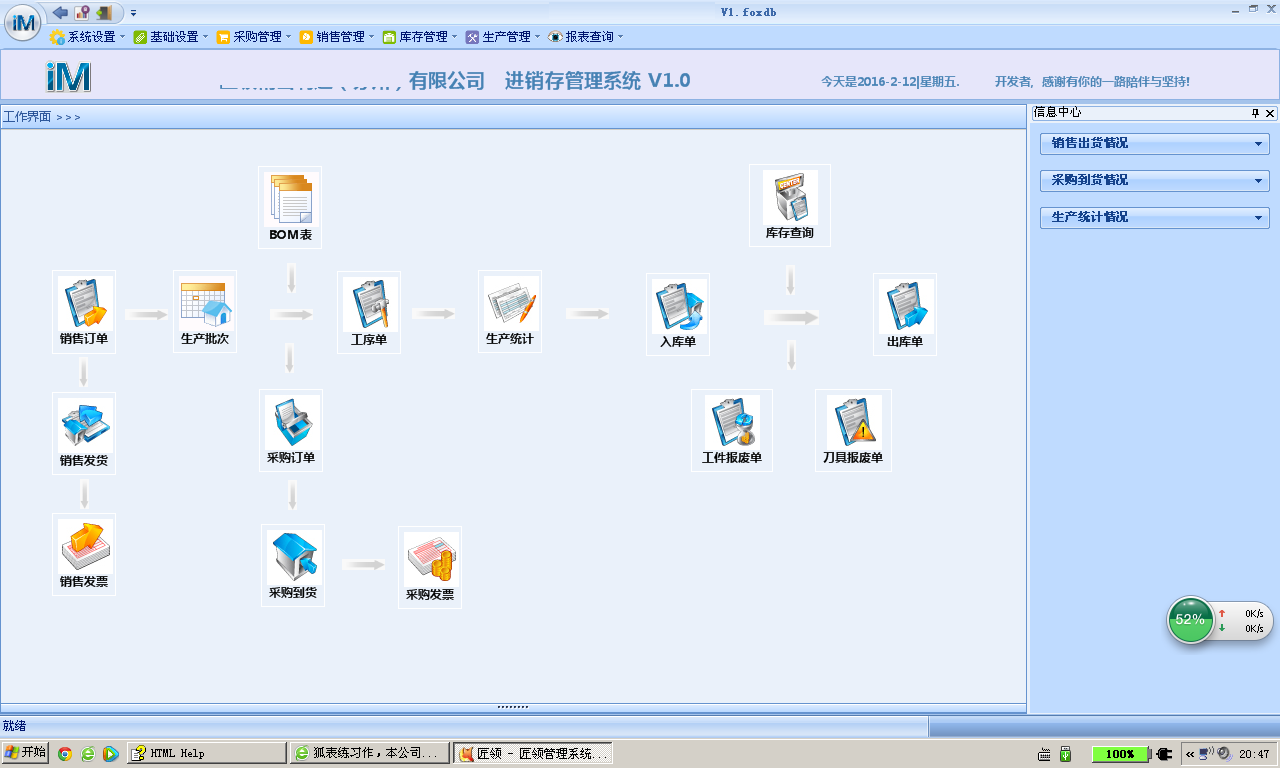The image size is (1280, 768).
Task: Open the 销售订单 sales order icon
Action: [x=84, y=305]
